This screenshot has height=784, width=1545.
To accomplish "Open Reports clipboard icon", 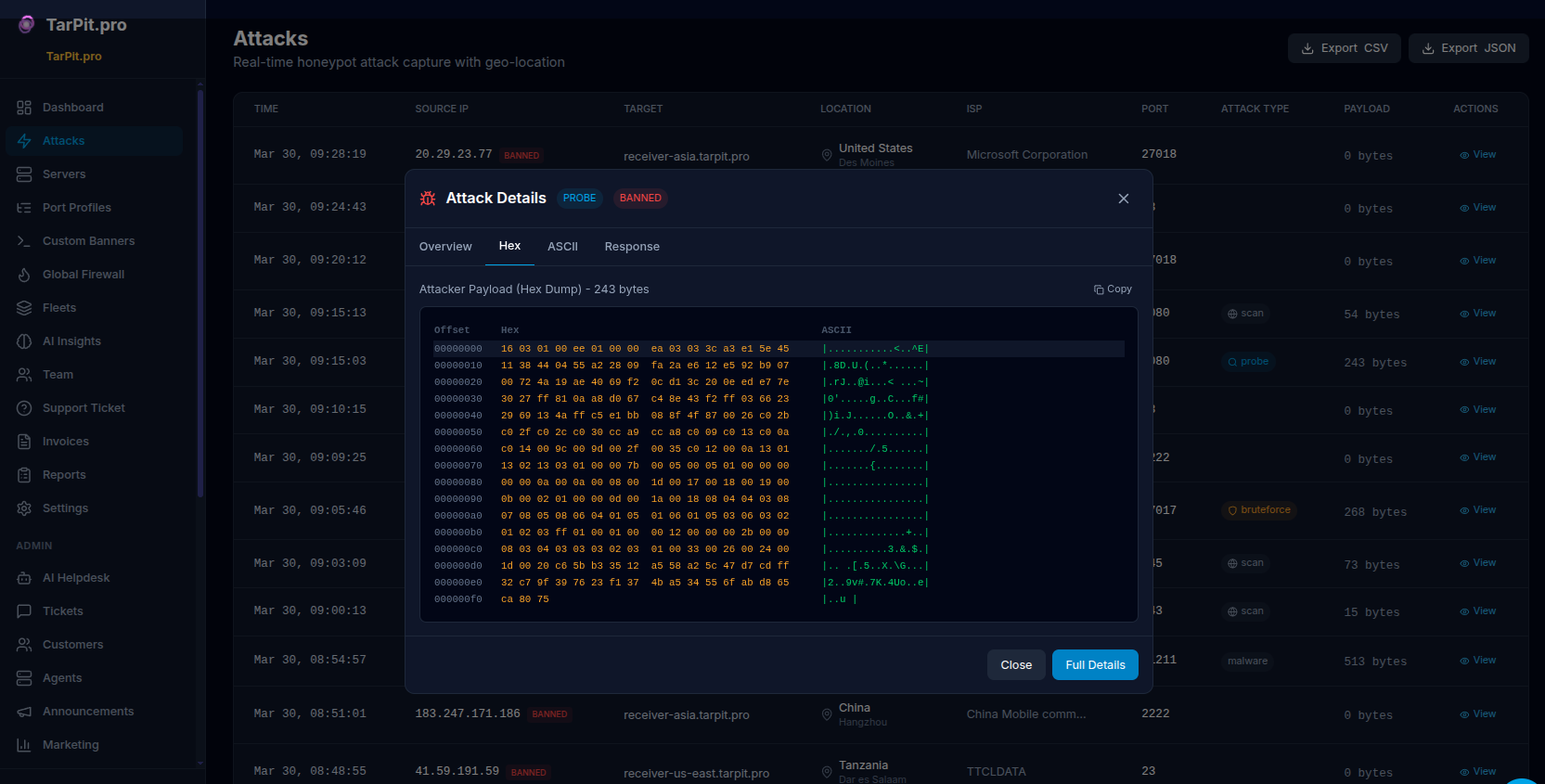I will coord(24,475).
